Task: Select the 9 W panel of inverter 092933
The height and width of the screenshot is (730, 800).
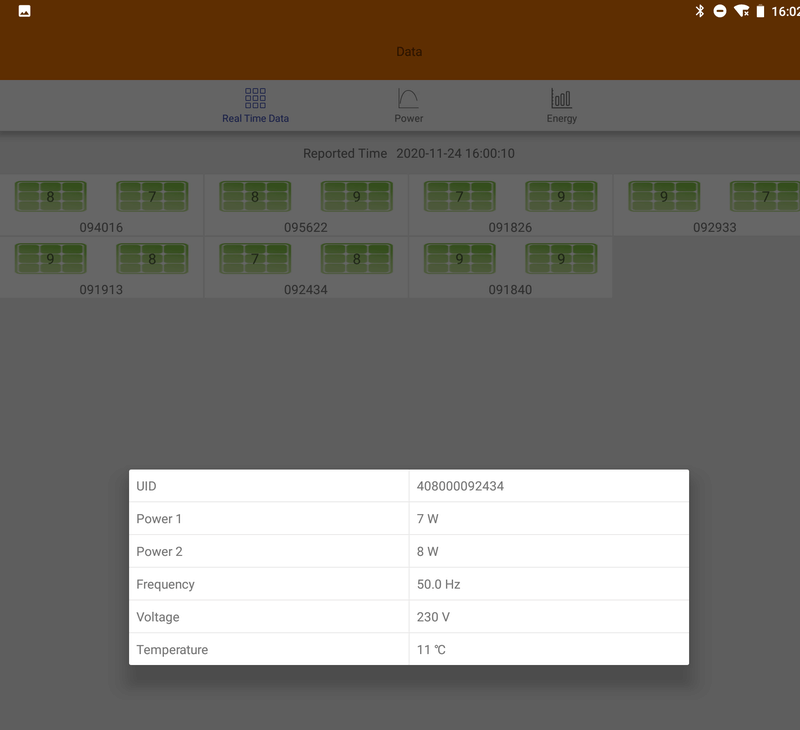Action: [x=664, y=196]
